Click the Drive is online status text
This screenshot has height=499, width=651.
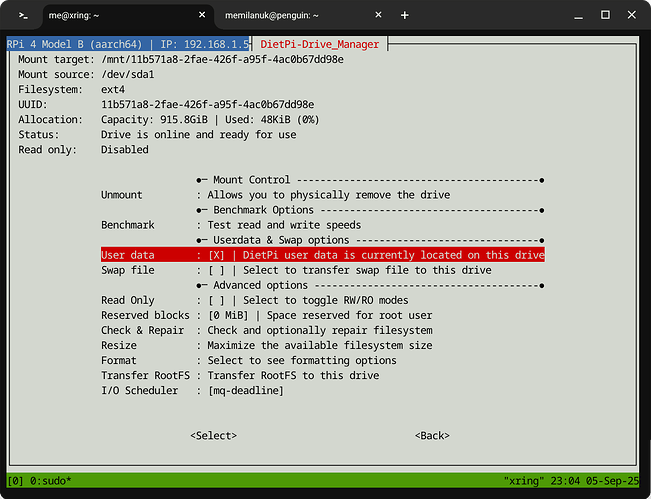(198, 135)
